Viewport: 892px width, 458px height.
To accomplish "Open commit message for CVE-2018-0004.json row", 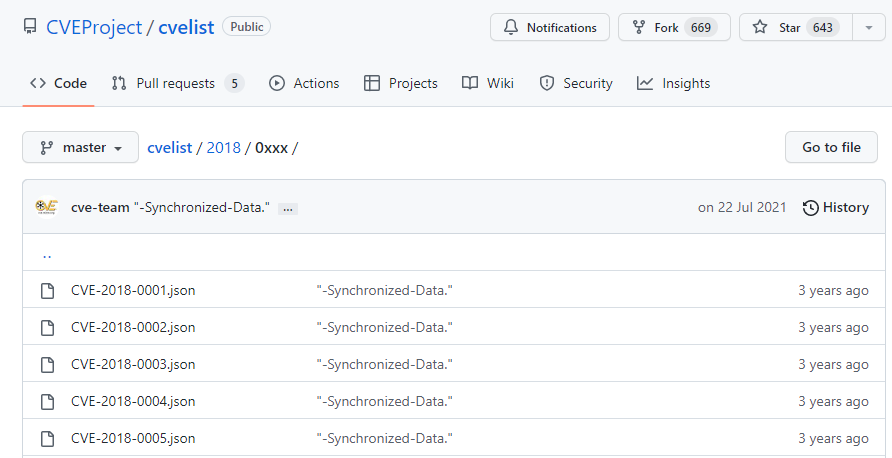I will pyautogui.click(x=385, y=402).
